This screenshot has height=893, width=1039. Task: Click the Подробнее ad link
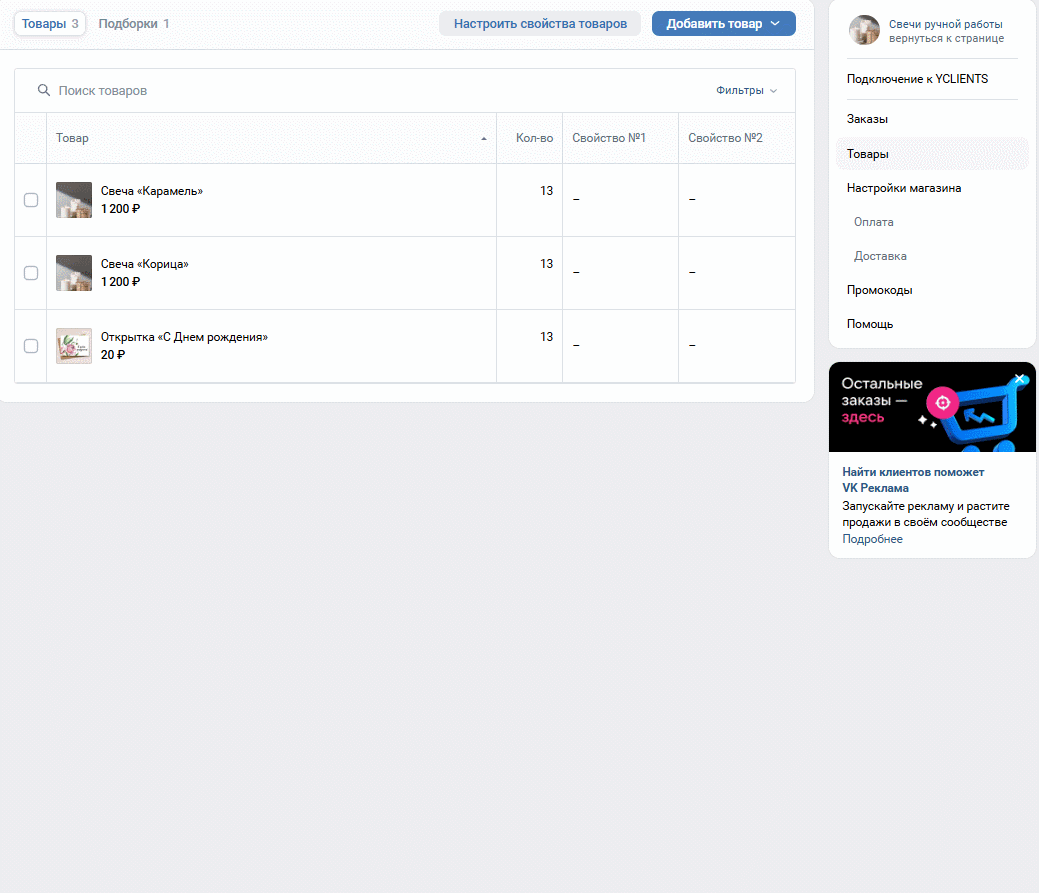[x=872, y=539]
